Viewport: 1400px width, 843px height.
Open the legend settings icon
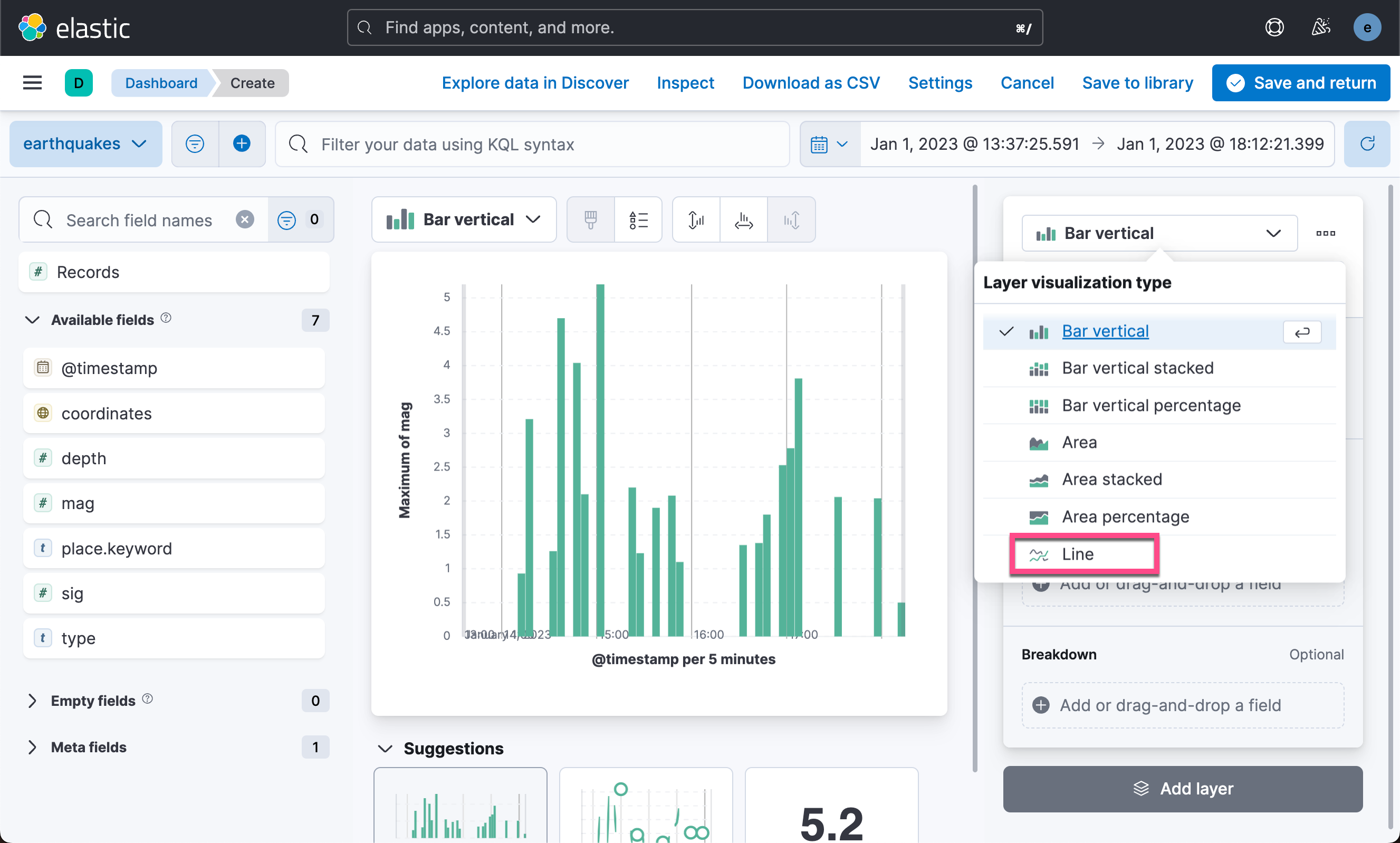[x=638, y=220]
